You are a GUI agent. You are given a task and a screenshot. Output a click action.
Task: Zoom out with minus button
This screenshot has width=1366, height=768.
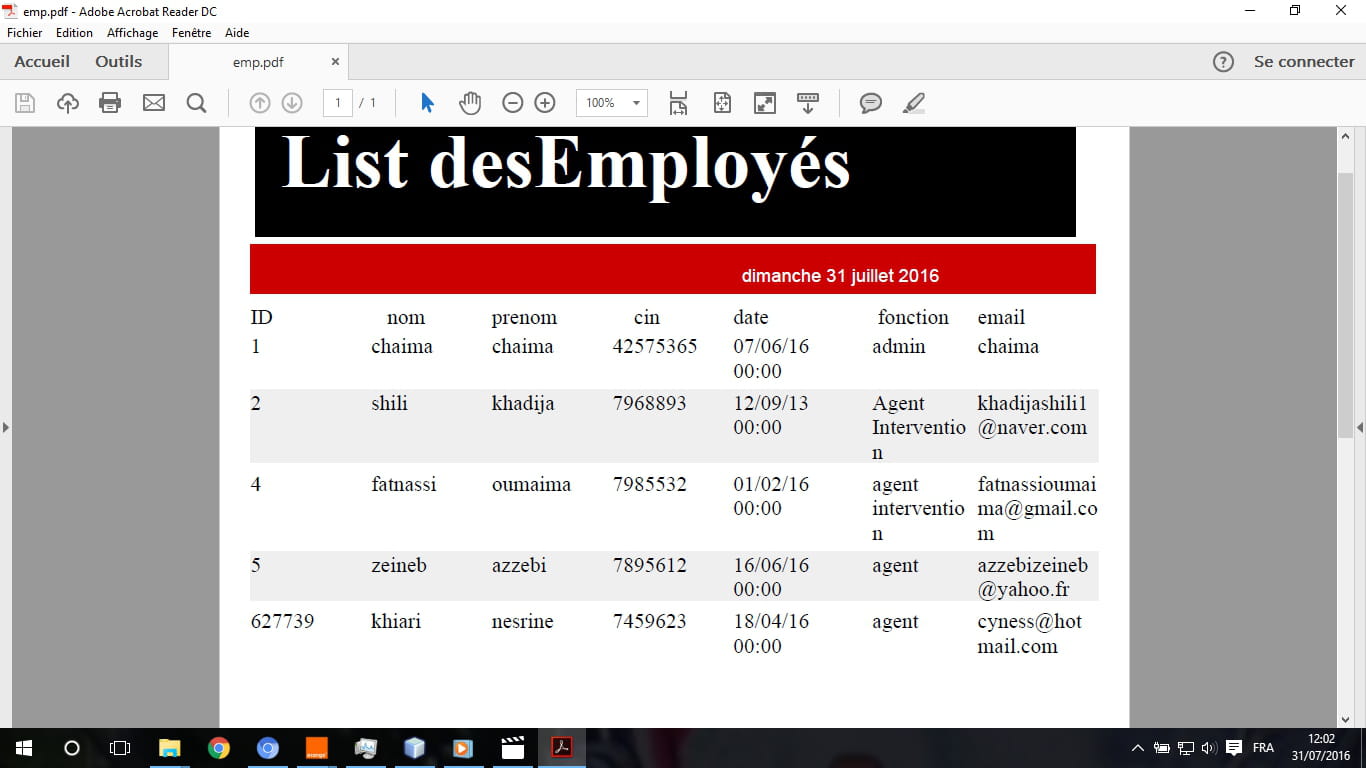[x=513, y=103]
